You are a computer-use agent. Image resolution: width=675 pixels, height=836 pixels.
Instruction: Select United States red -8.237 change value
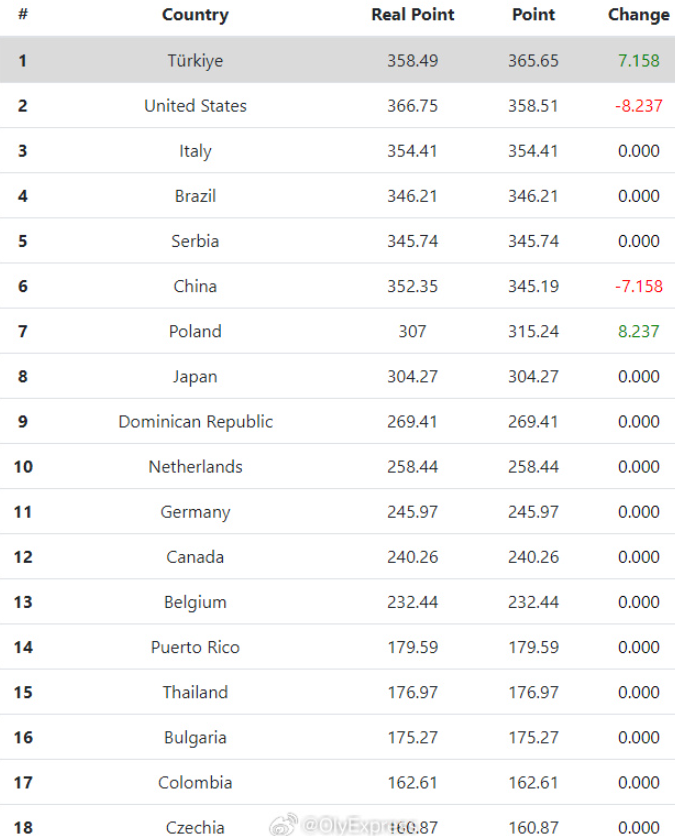638,106
